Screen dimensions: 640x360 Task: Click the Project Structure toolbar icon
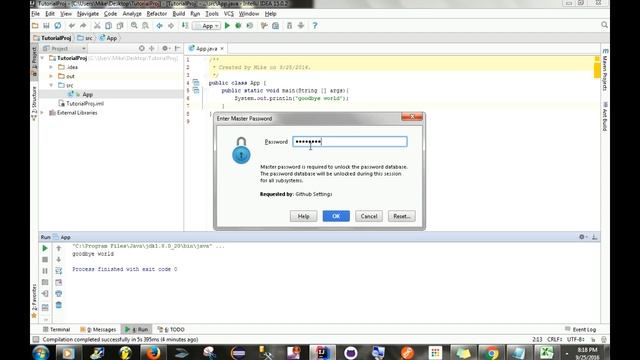tap(276, 26)
